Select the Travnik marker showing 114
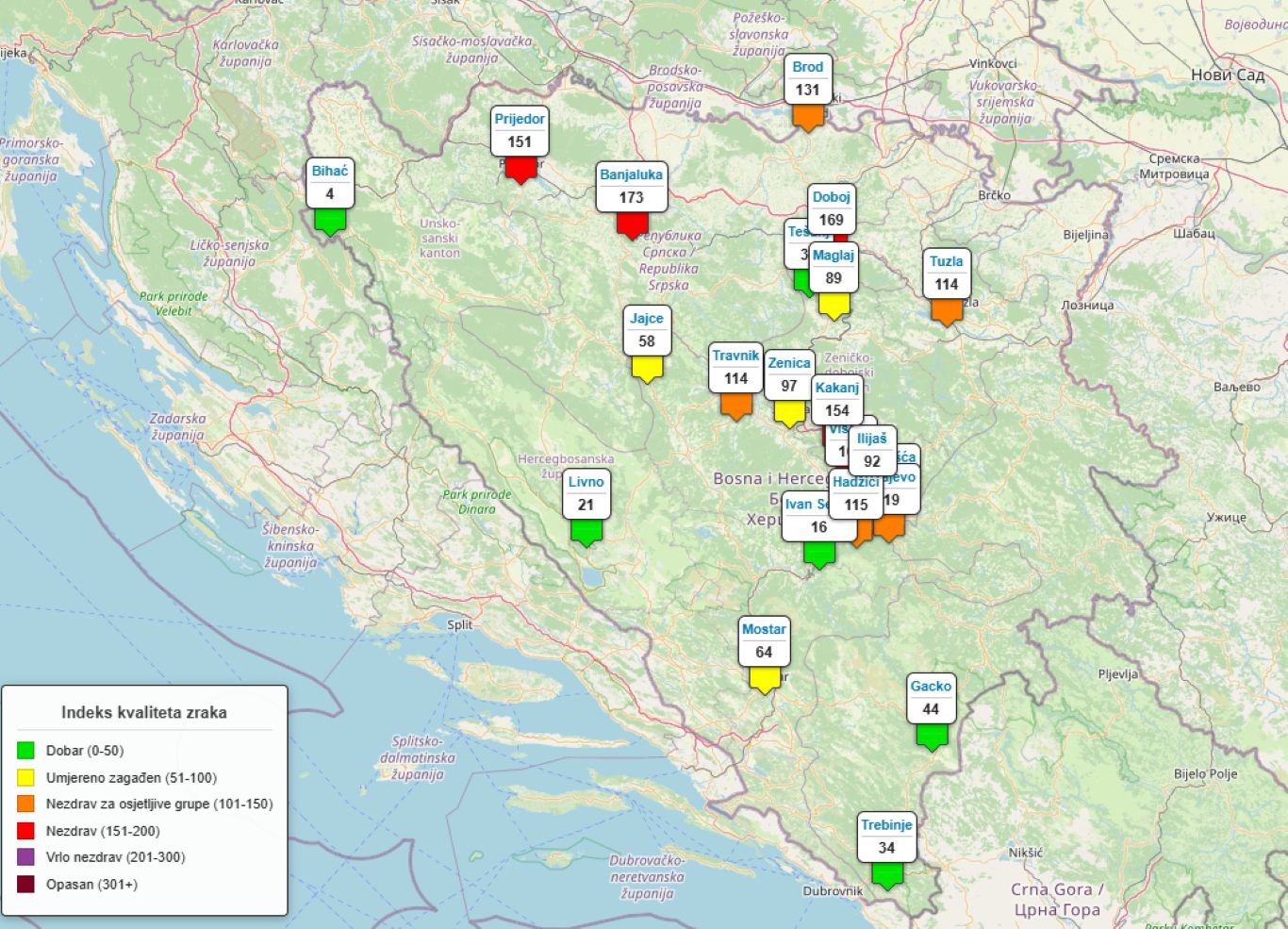The image size is (1288, 929). click(735, 369)
